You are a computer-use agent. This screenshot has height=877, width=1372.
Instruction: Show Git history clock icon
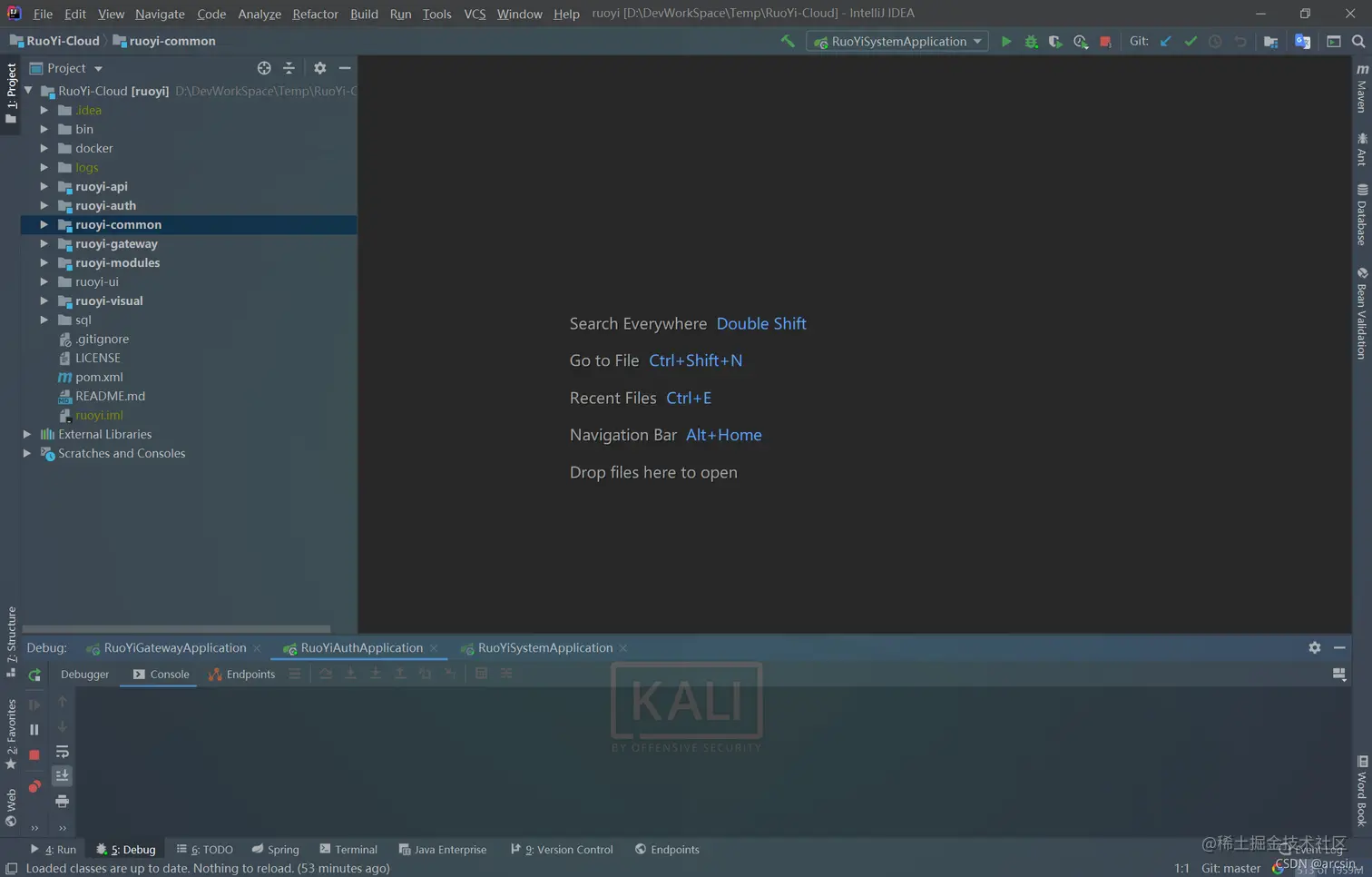[1215, 41]
